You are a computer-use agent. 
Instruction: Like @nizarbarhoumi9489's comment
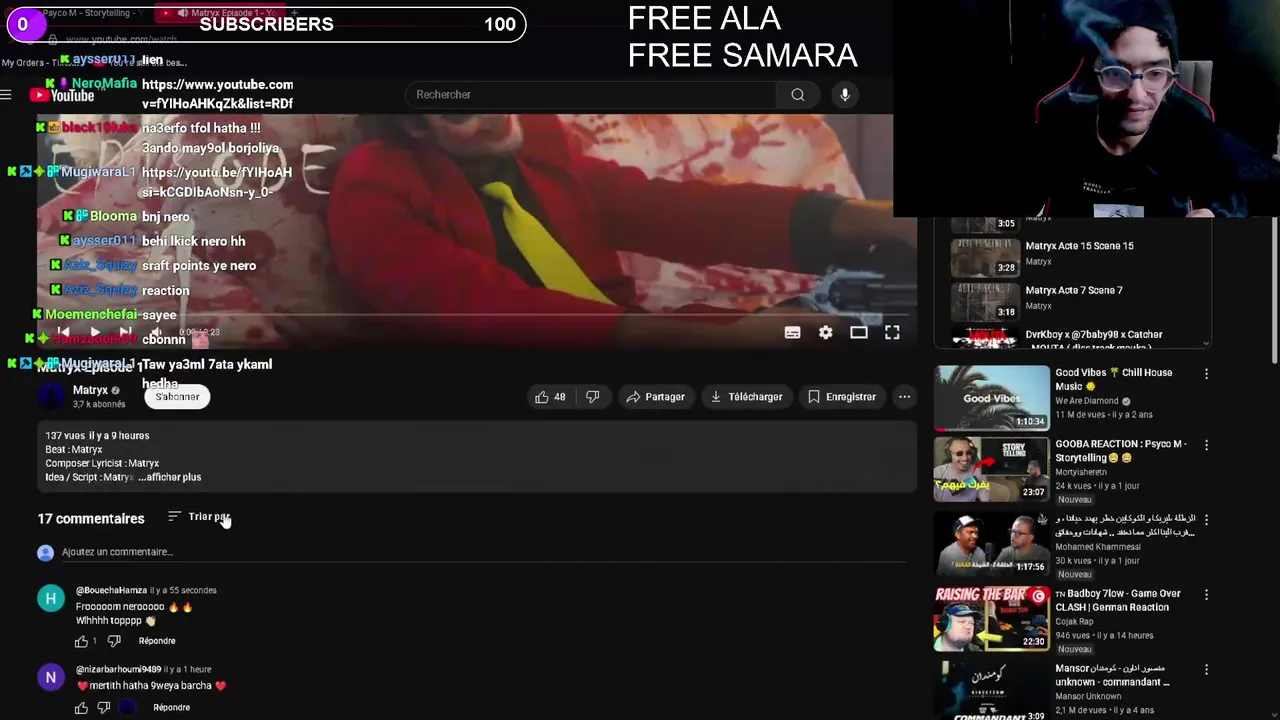click(x=82, y=708)
